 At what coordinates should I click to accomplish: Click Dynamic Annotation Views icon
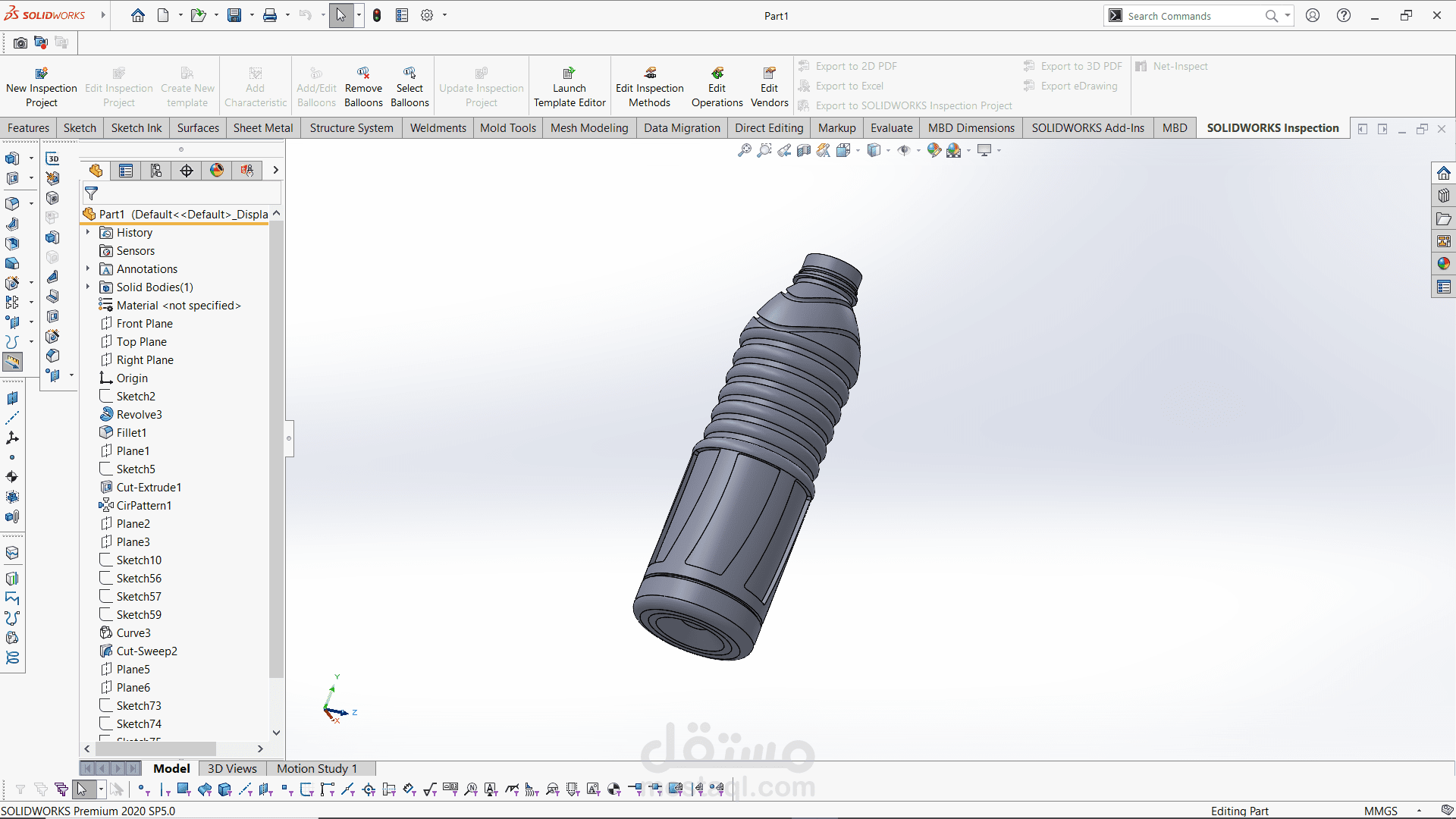tap(824, 150)
